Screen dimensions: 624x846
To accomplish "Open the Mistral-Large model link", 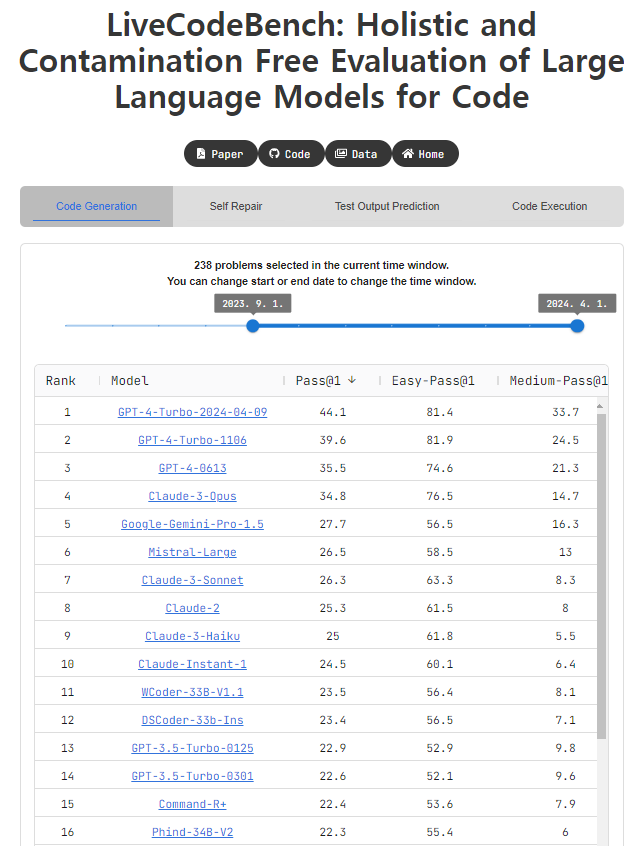I will coord(193,552).
